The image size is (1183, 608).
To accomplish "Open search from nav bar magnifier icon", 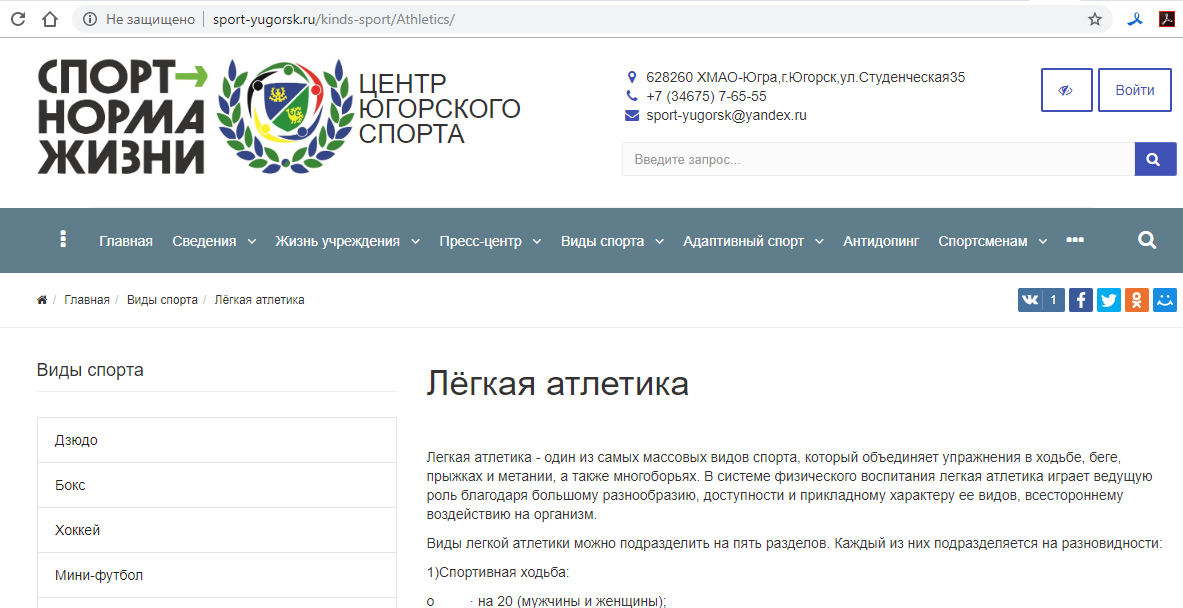I will (1147, 241).
